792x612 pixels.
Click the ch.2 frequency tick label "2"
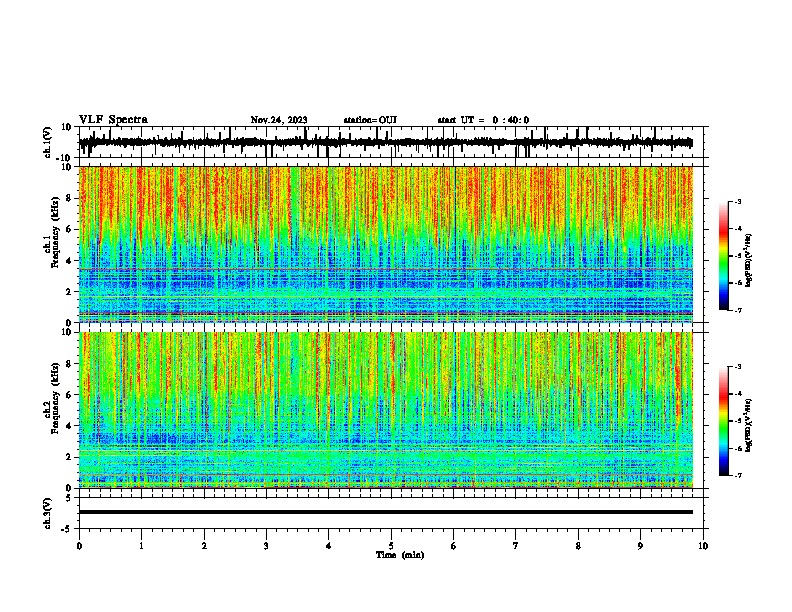69,457
